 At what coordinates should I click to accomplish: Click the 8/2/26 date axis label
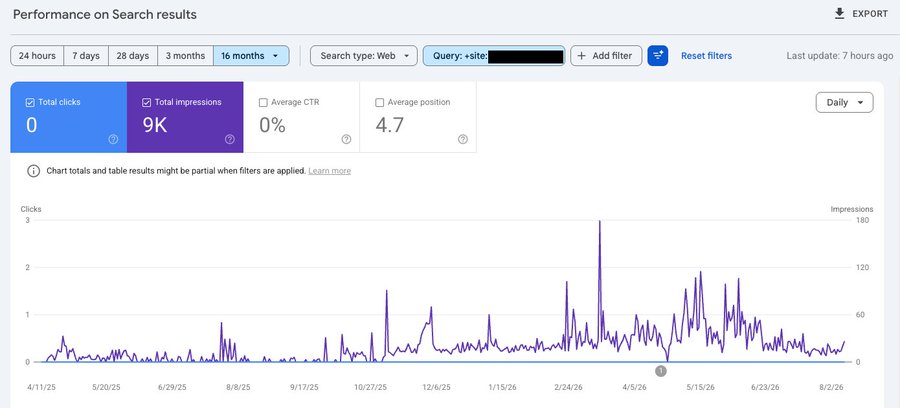coord(831,387)
